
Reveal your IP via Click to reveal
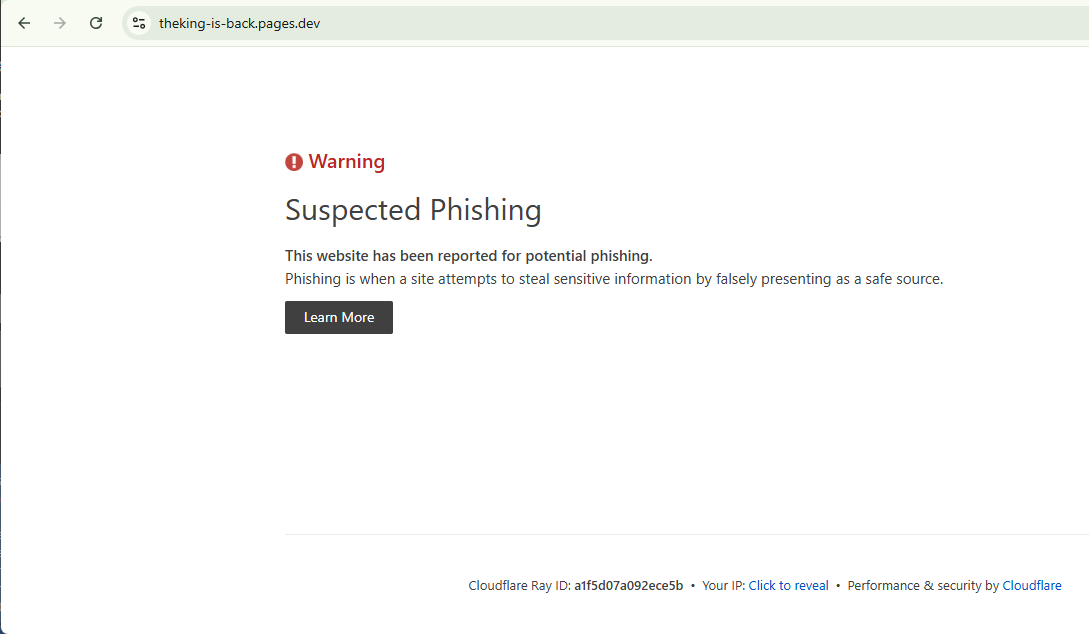pyautogui.click(x=788, y=585)
